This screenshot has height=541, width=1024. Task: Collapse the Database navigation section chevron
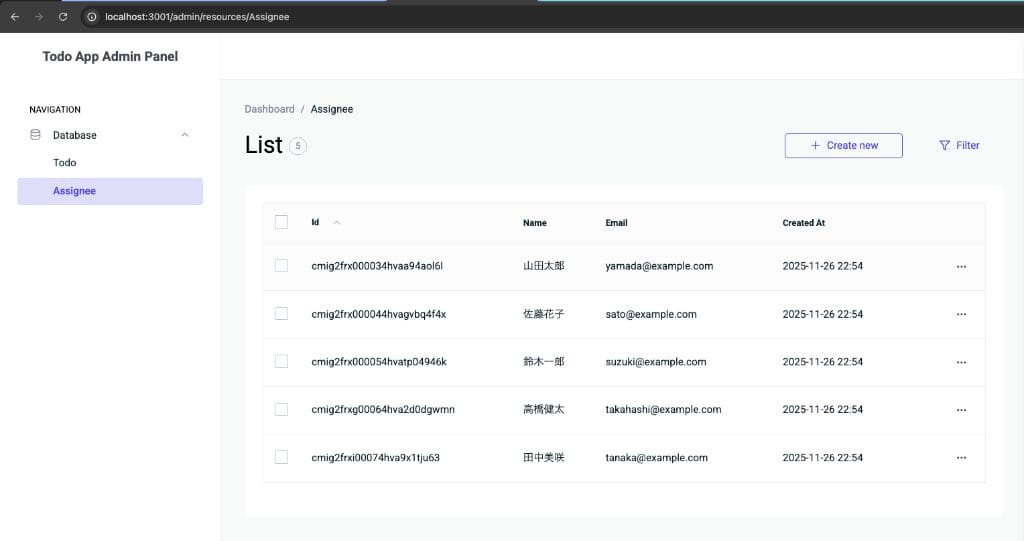185,135
